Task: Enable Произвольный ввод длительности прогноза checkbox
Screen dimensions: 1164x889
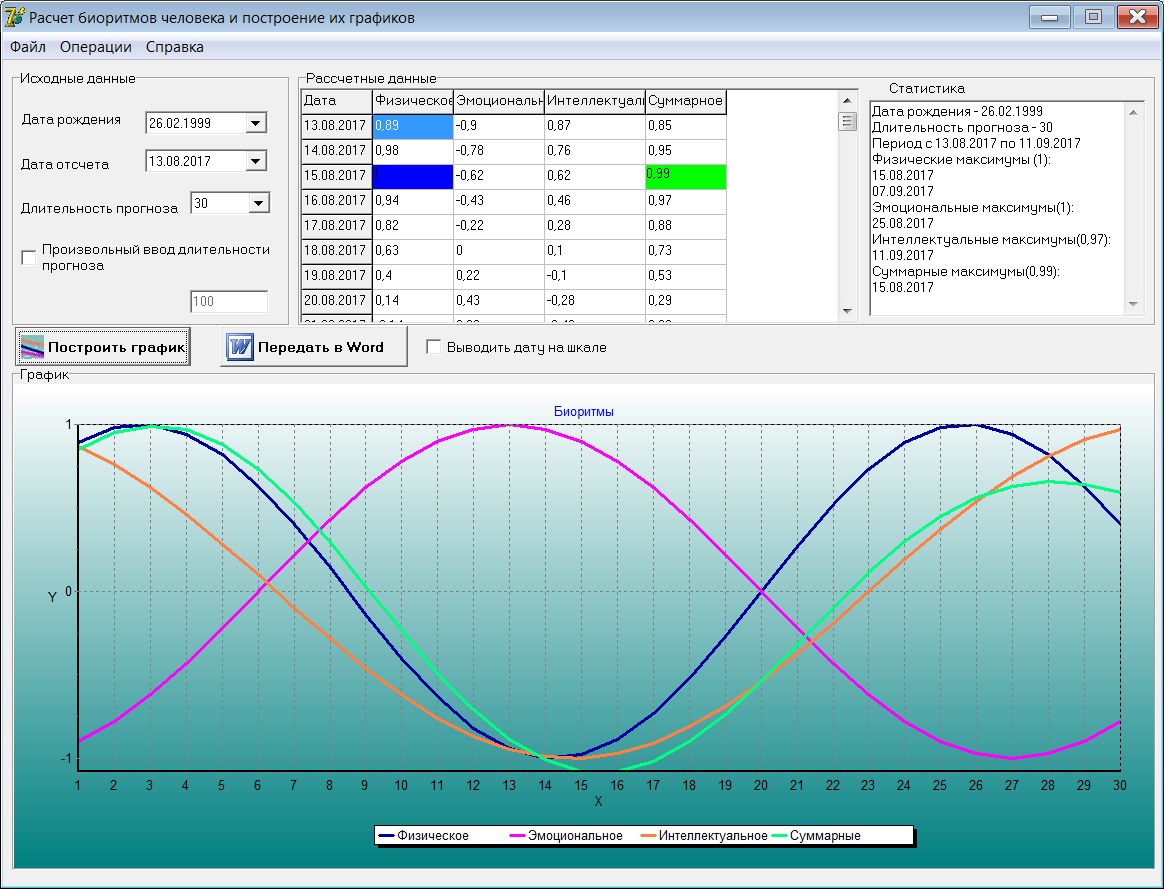Action: click(x=29, y=258)
